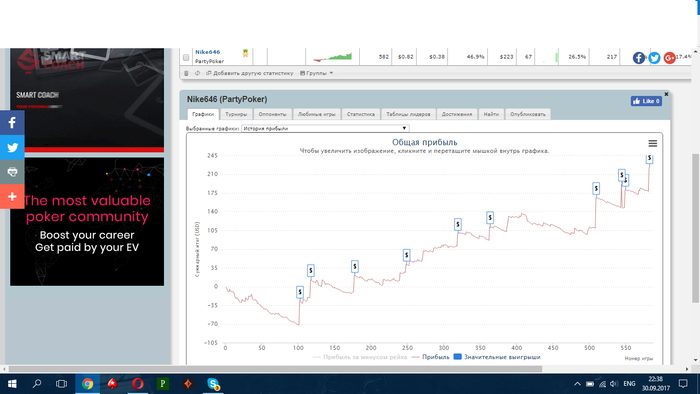Viewport: 700px width, 394px height.
Task: Click the print button in side share bar
Action: click(x=12, y=172)
